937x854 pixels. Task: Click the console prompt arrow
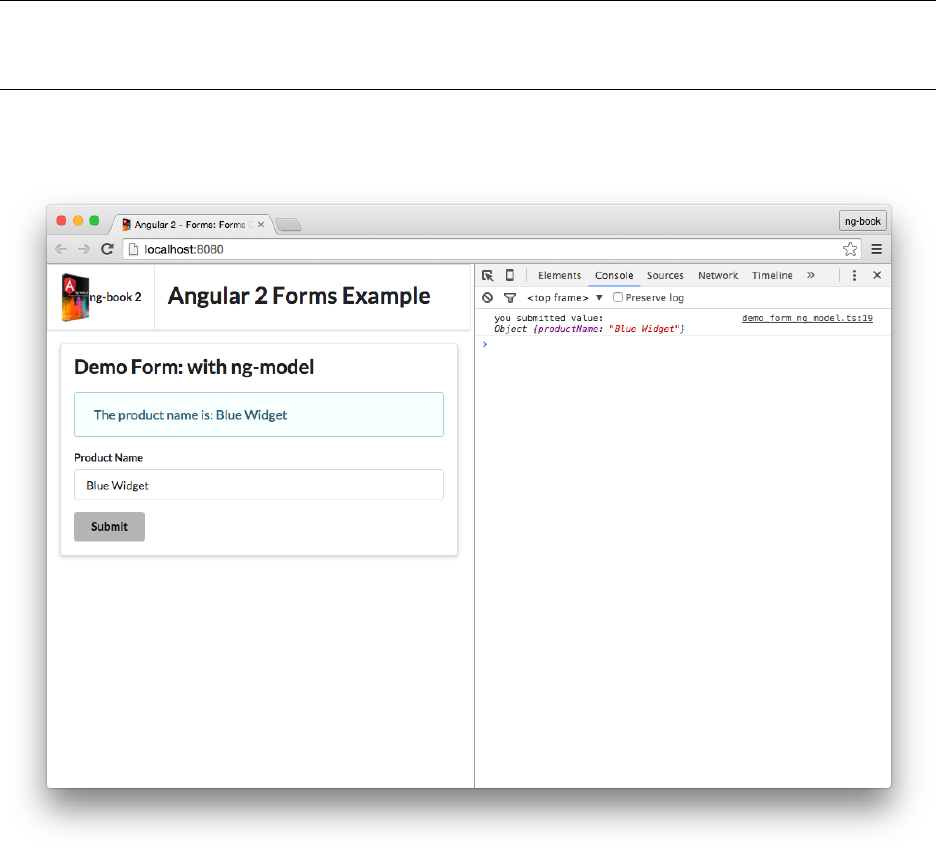[485, 344]
